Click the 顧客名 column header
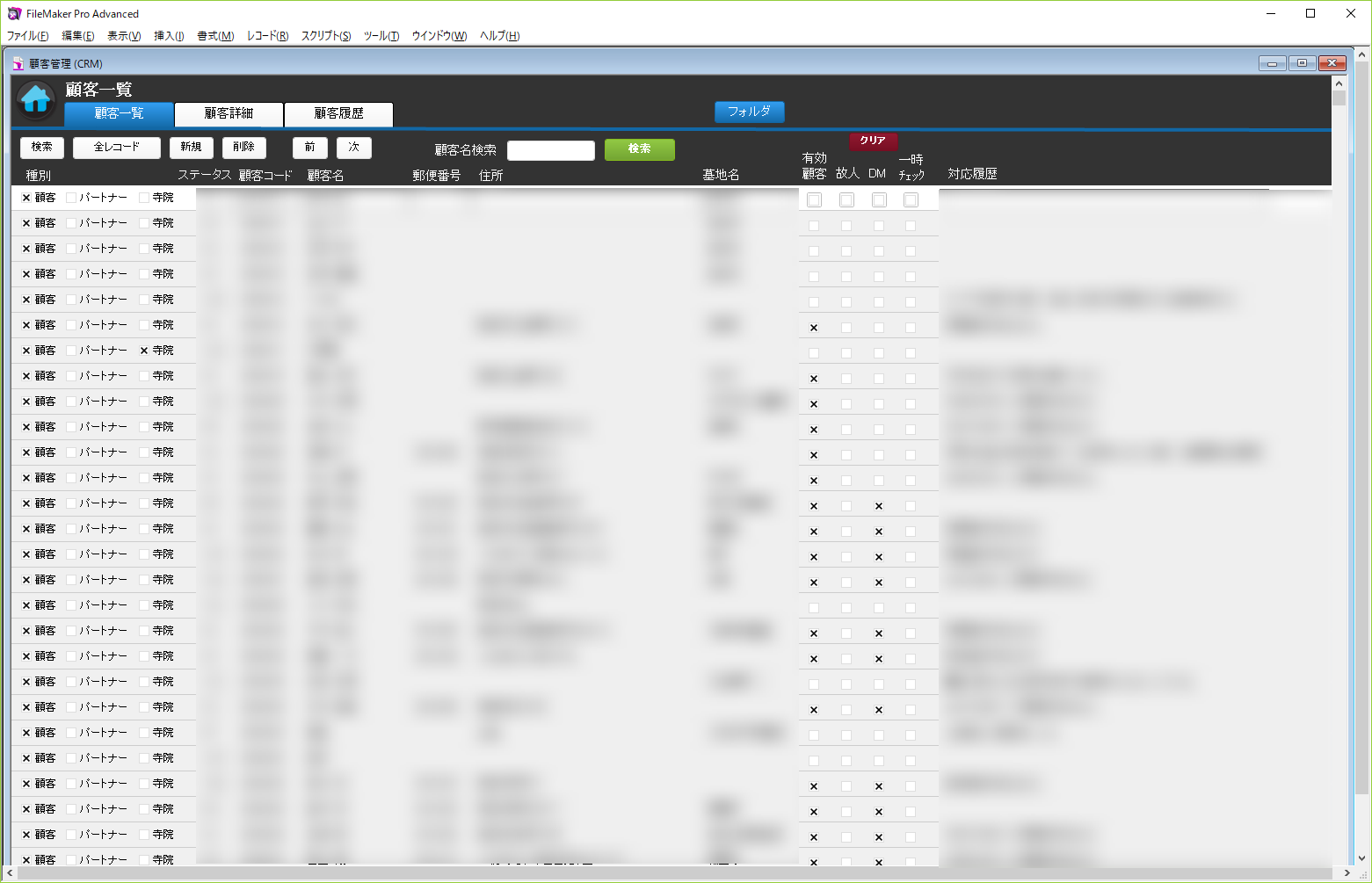This screenshot has width=1372, height=883. tap(325, 176)
